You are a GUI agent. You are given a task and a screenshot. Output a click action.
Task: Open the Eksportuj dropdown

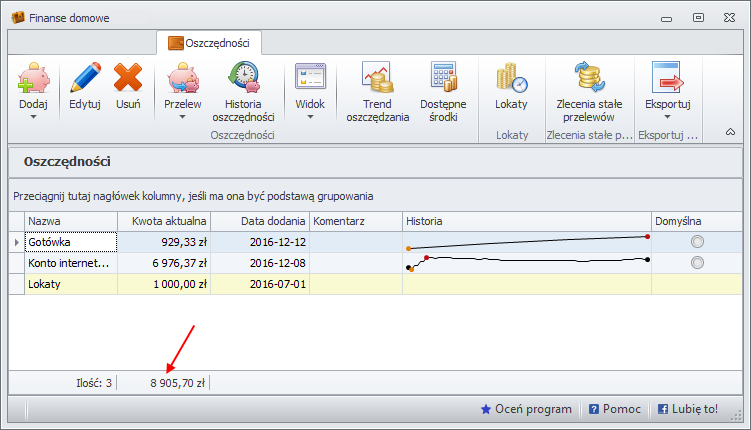(x=667, y=117)
